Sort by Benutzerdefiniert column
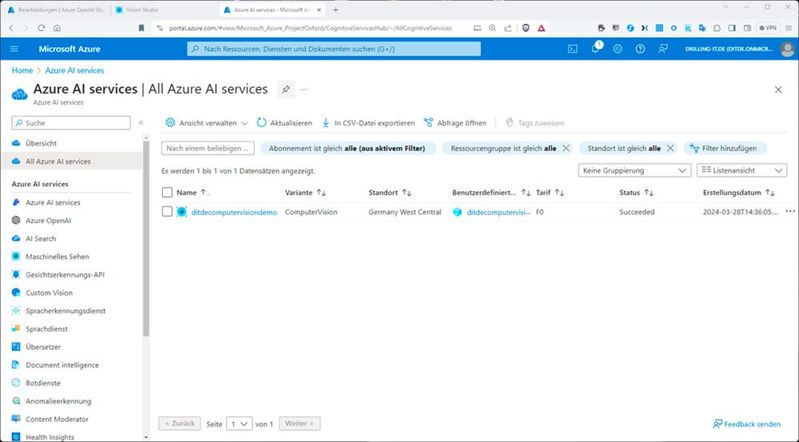799x442 pixels. pyautogui.click(x=491, y=192)
